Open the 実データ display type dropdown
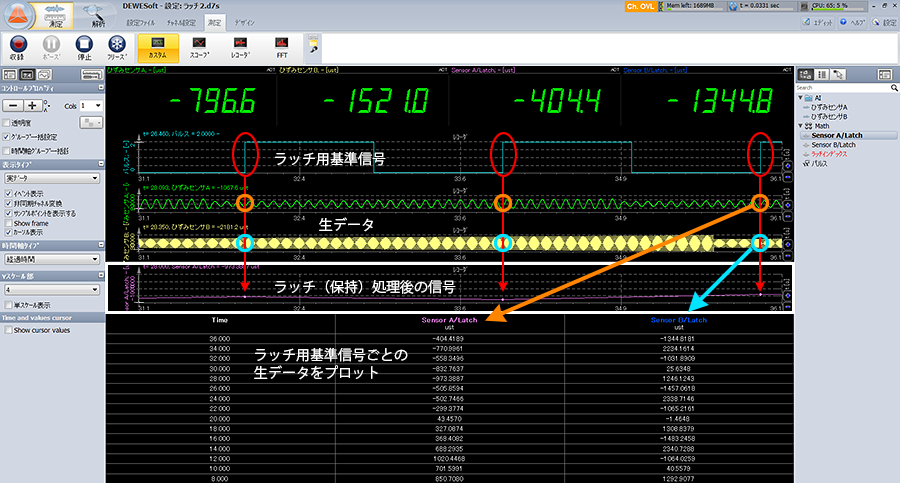The image size is (900, 483). point(52,178)
